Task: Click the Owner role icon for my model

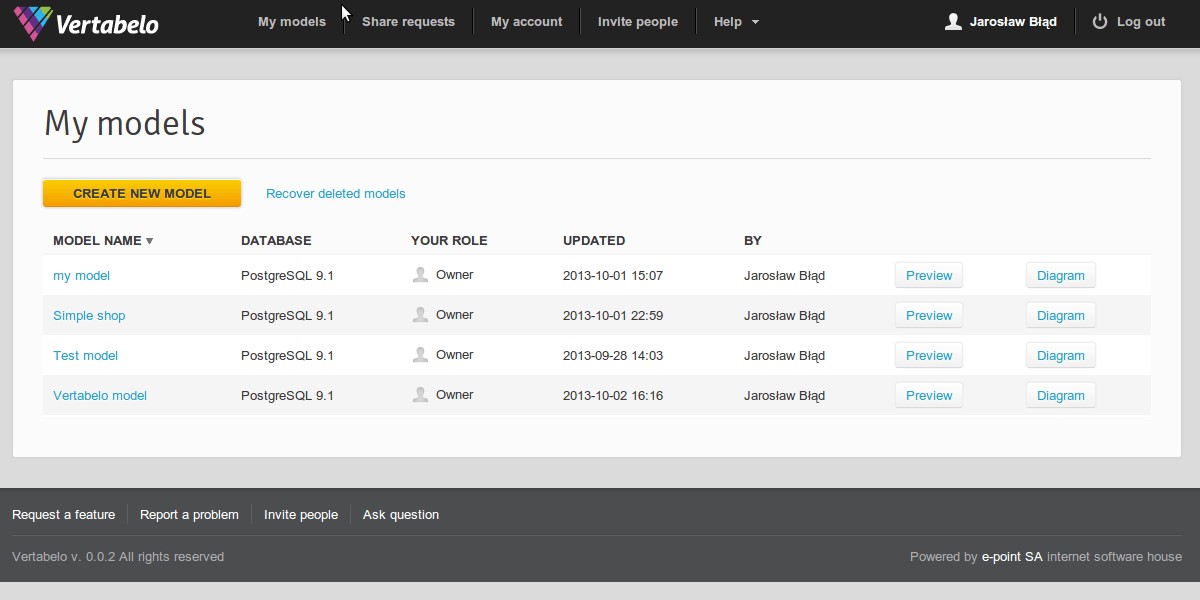Action: click(x=420, y=275)
